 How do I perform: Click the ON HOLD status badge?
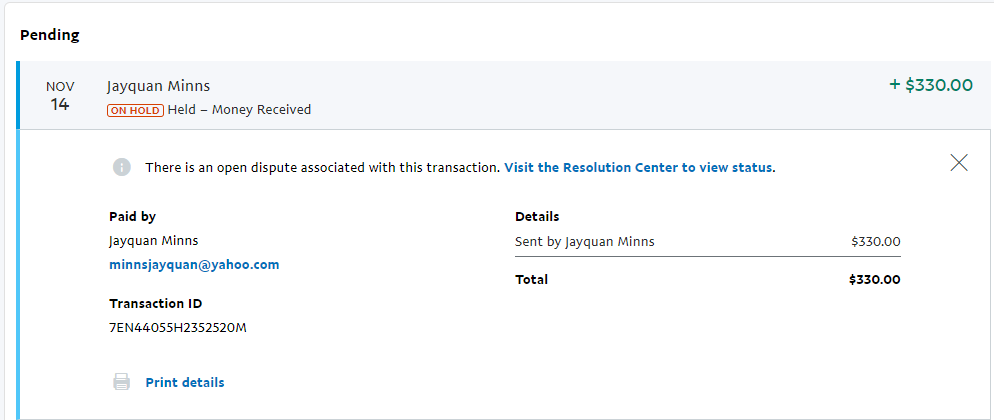[134, 110]
